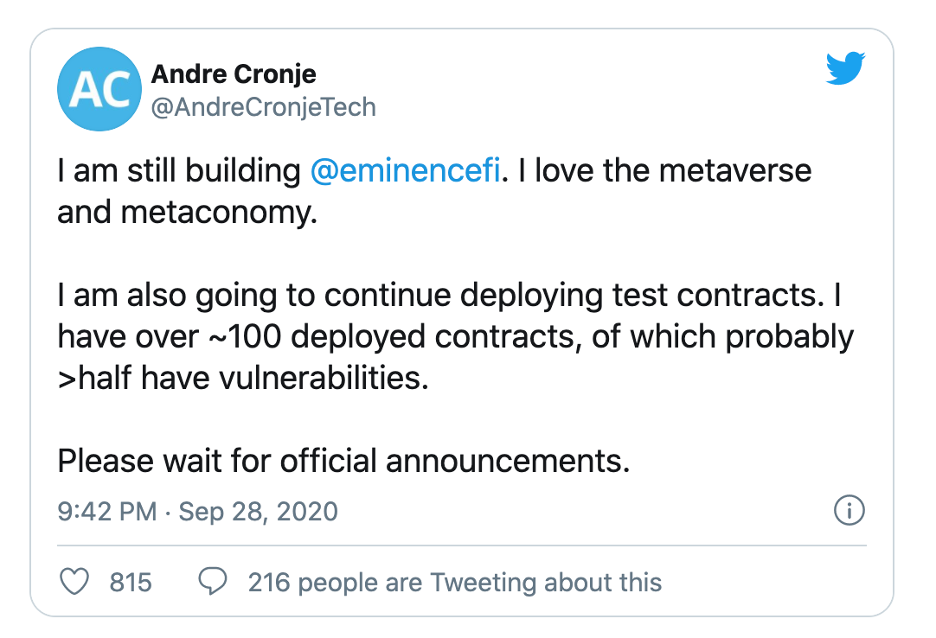936x638 pixels.
Task: Click the '~100 deployed contracts' line
Action: [455, 337]
